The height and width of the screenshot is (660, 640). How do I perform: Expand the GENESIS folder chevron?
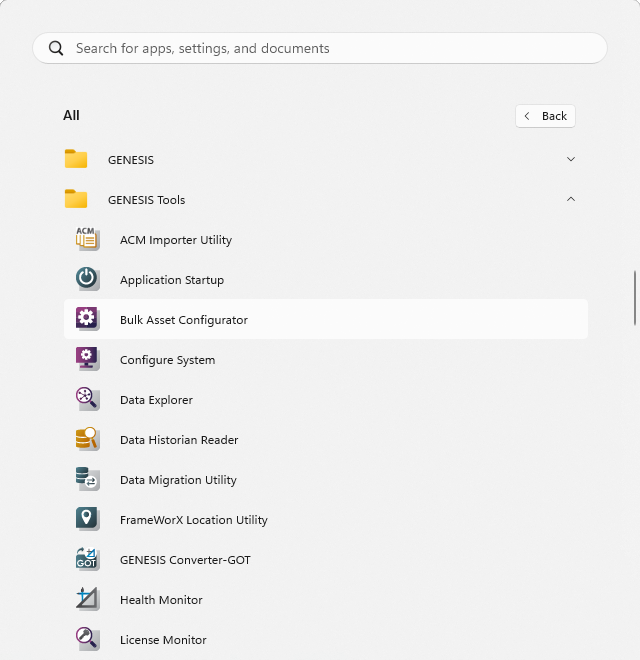click(571, 159)
